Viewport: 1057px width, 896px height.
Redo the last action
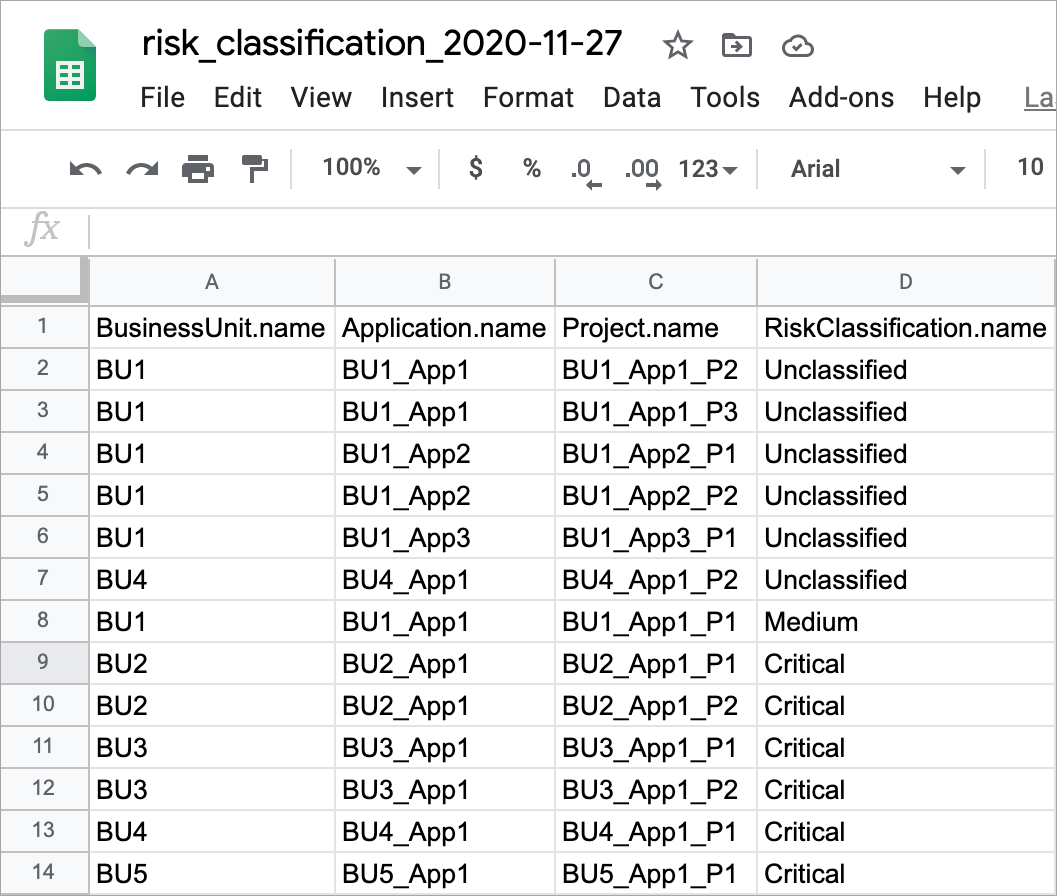tap(142, 169)
